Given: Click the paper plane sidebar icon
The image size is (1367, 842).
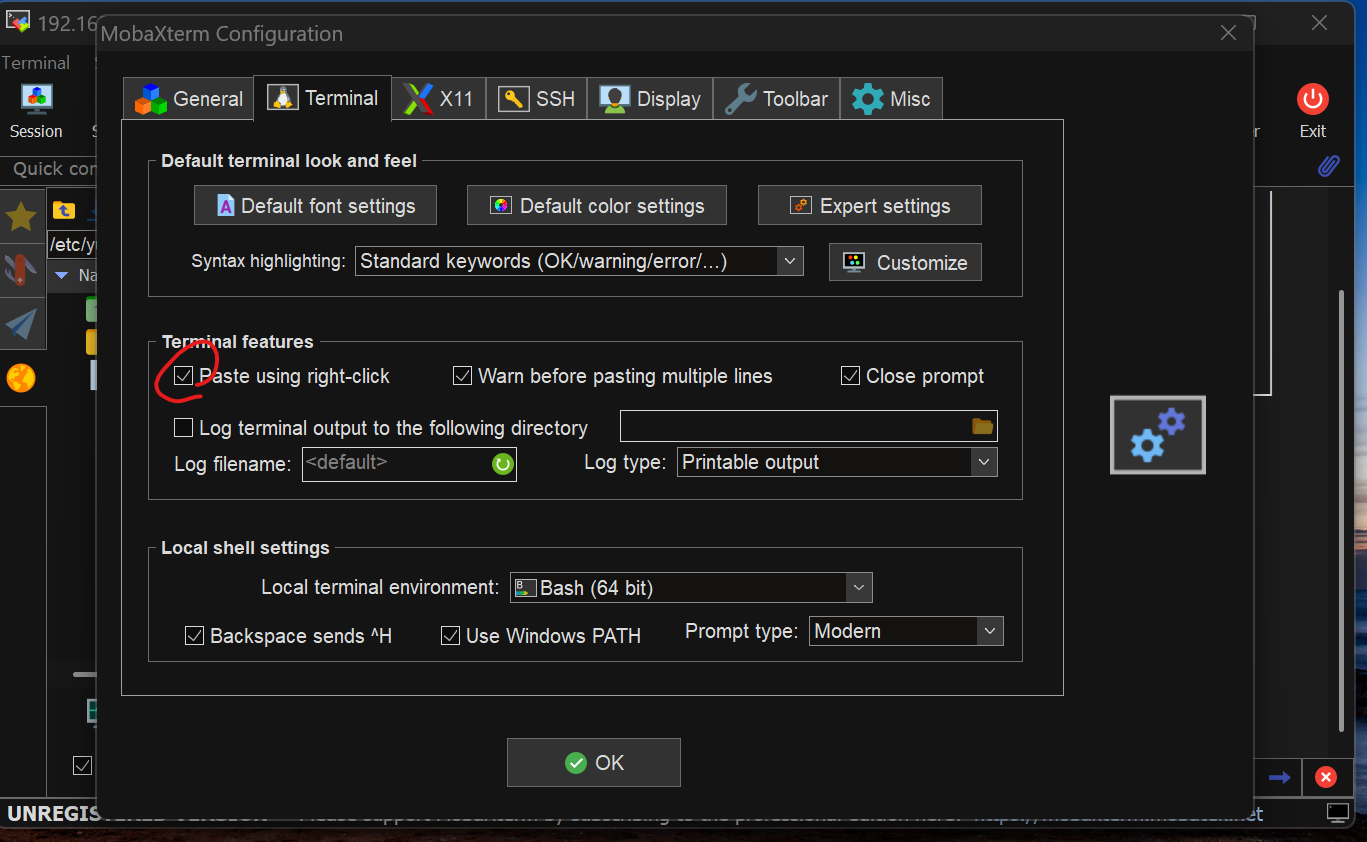Looking at the screenshot, I should tap(22, 323).
